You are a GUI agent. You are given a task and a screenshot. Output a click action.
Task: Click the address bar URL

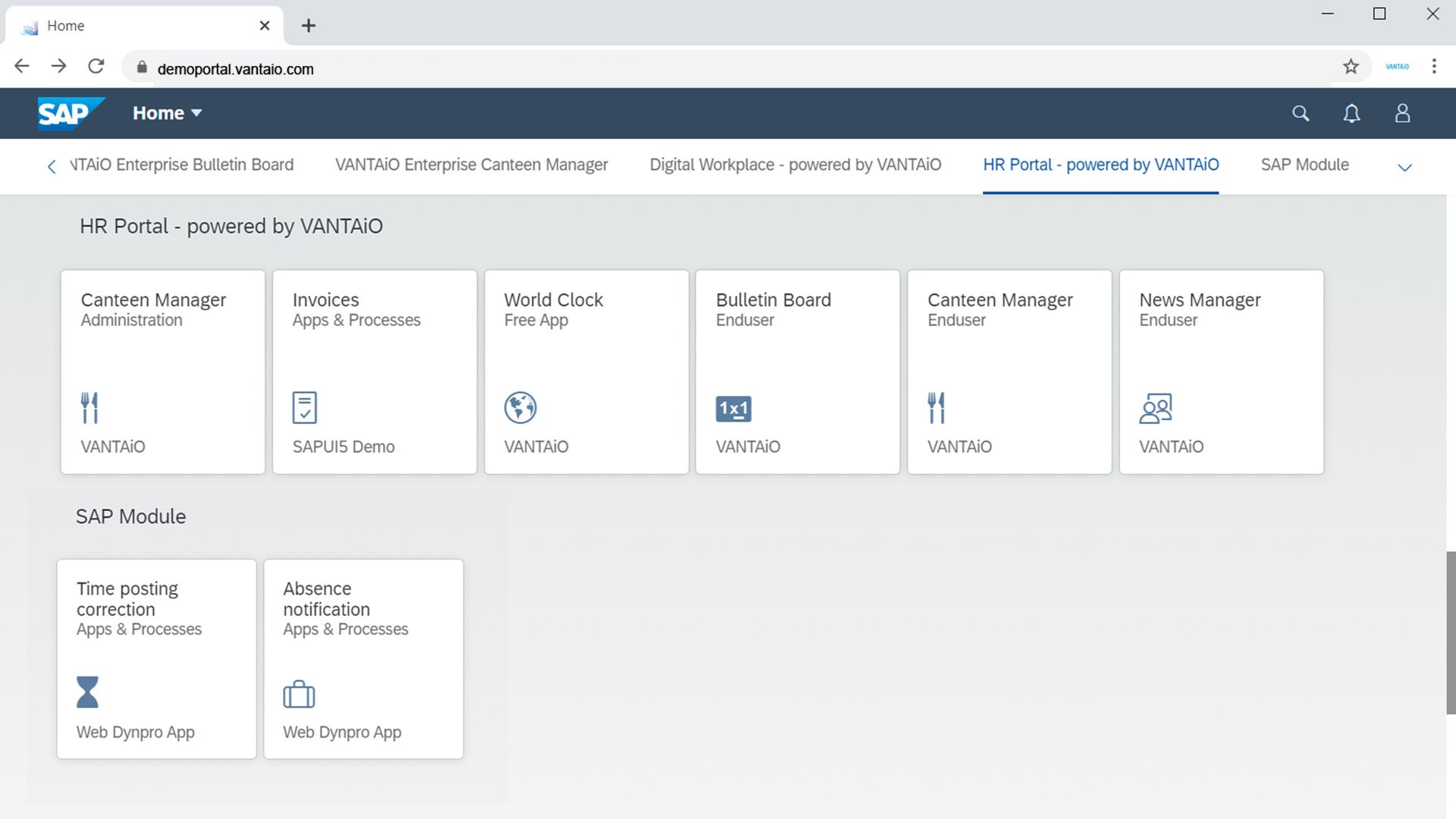coord(235,69)
